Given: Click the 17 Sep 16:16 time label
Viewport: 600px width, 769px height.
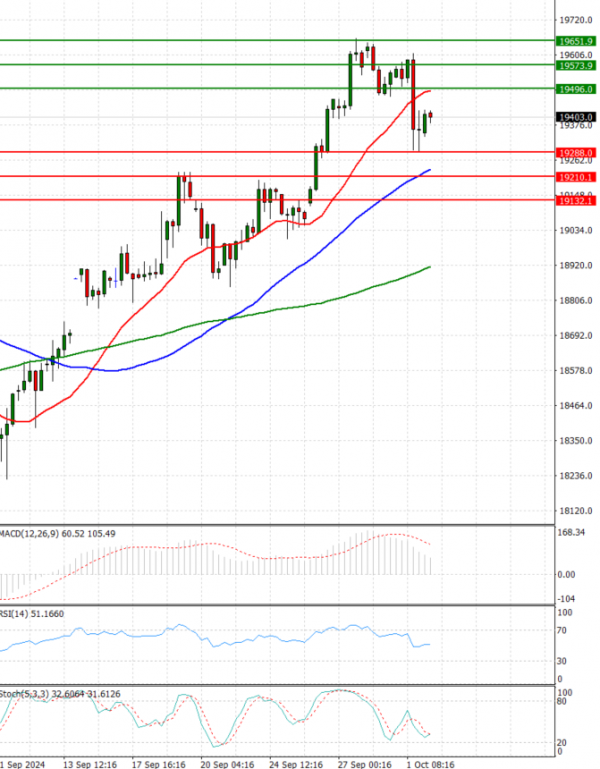Looking at the screenshot, I should point(158,765).
